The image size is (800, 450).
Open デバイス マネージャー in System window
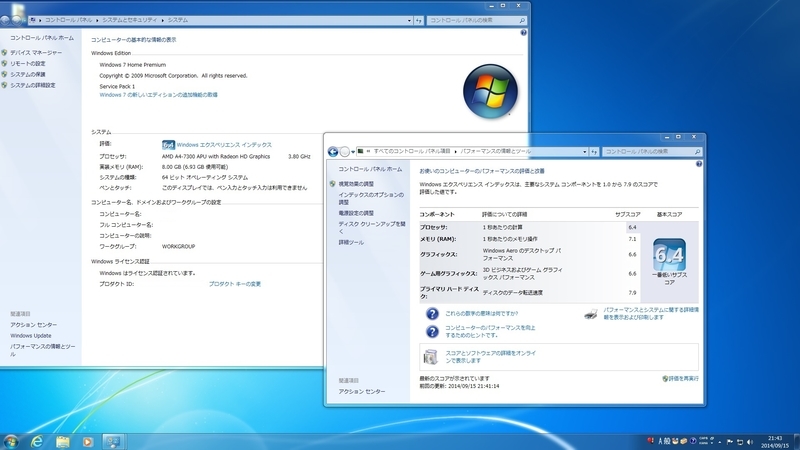coord(36,53)
